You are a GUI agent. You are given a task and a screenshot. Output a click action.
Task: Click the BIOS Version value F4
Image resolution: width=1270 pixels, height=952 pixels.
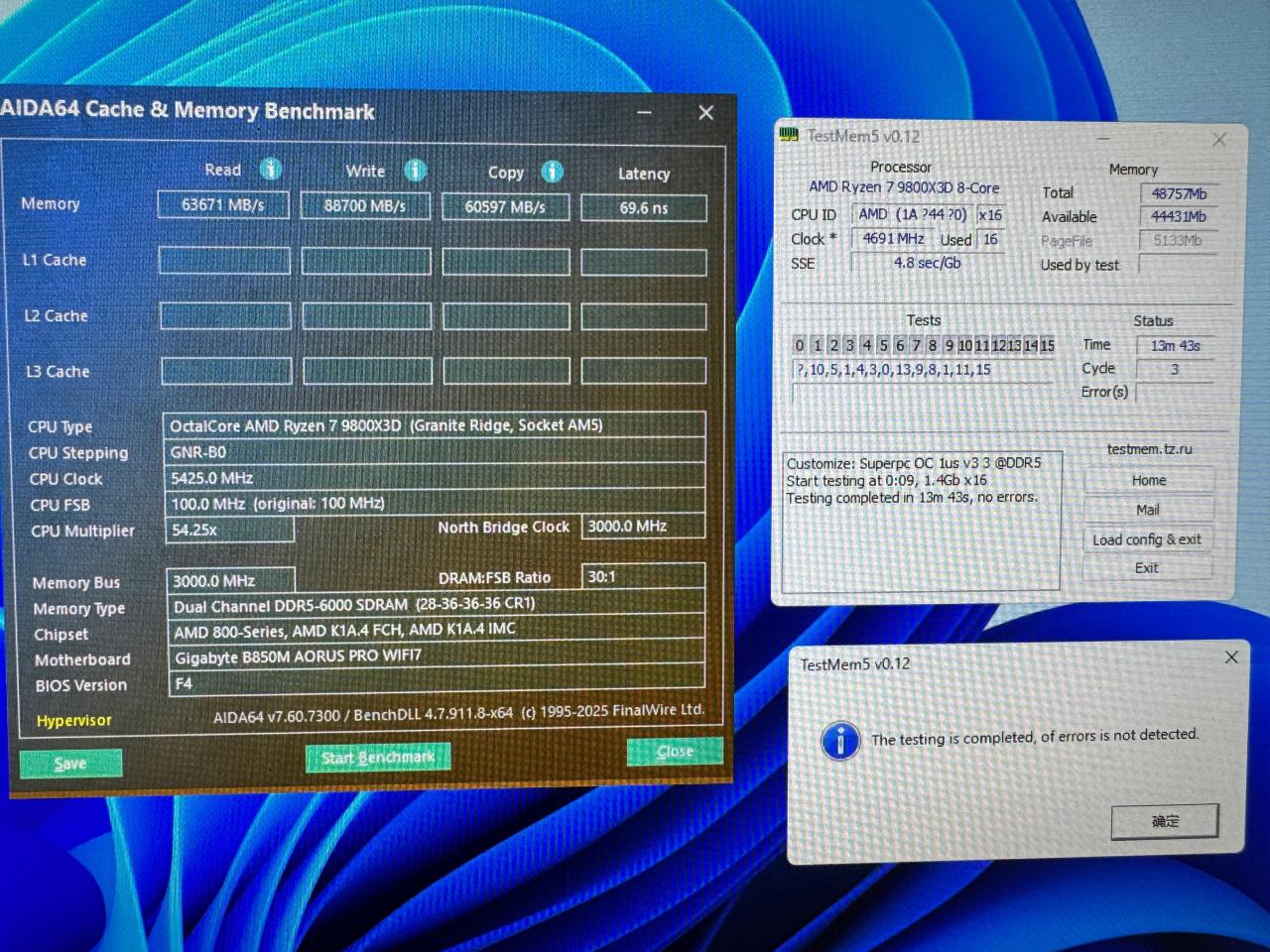[437, 683]
